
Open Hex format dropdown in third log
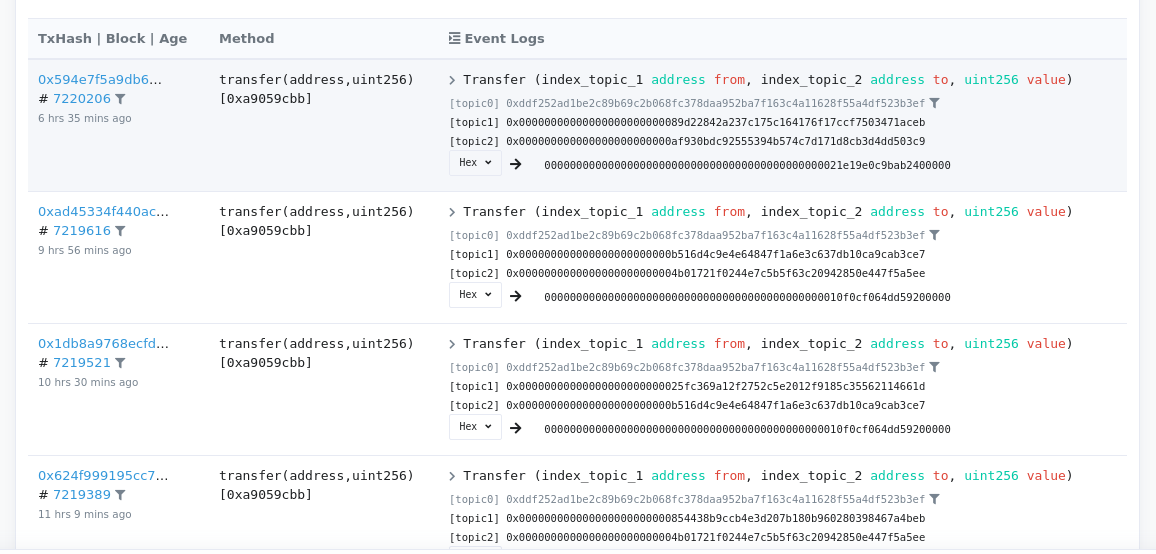click(475, 427)
